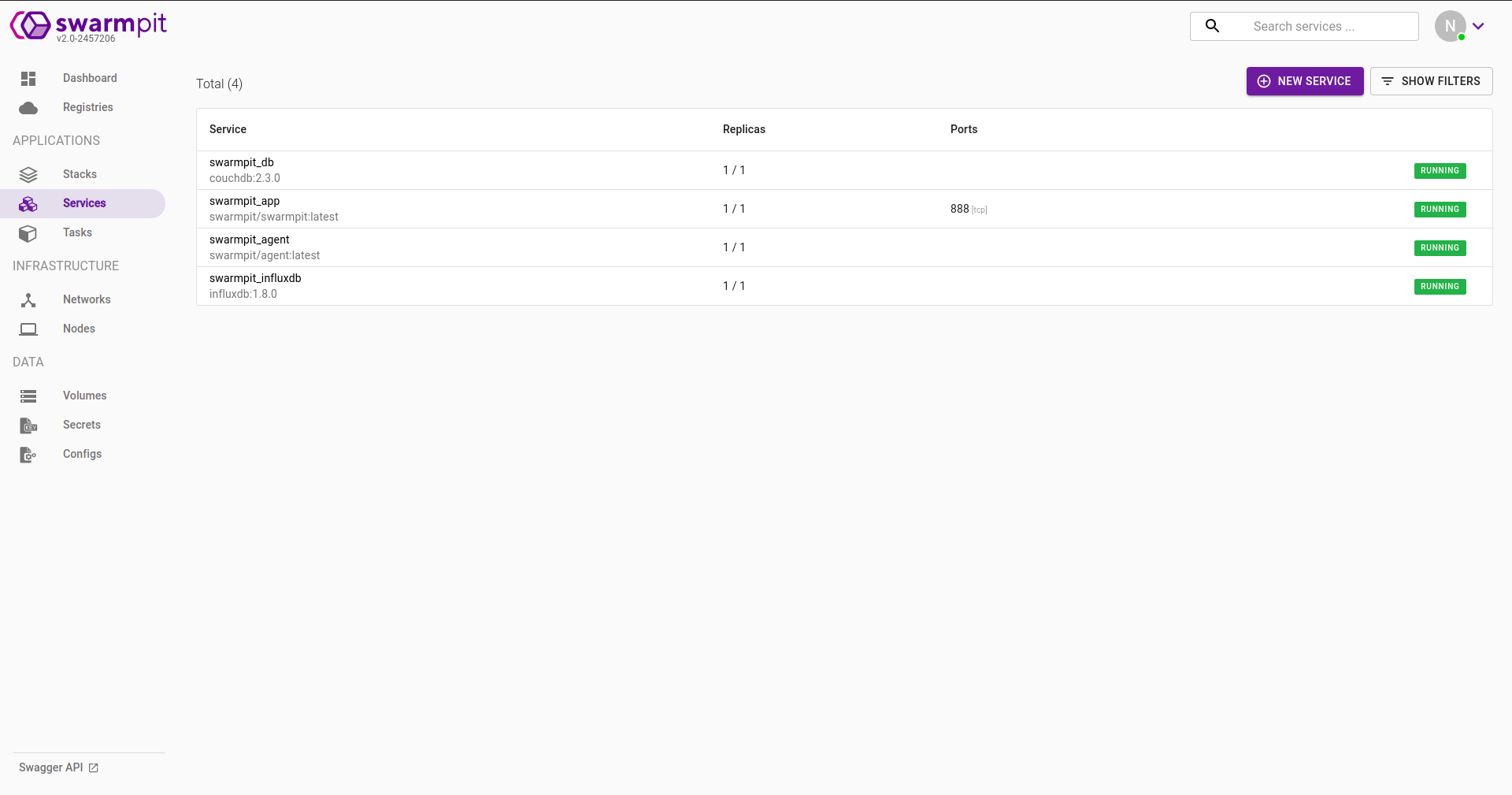
Task: Open Nodes from the sidebar
Action: click(83, 329)
